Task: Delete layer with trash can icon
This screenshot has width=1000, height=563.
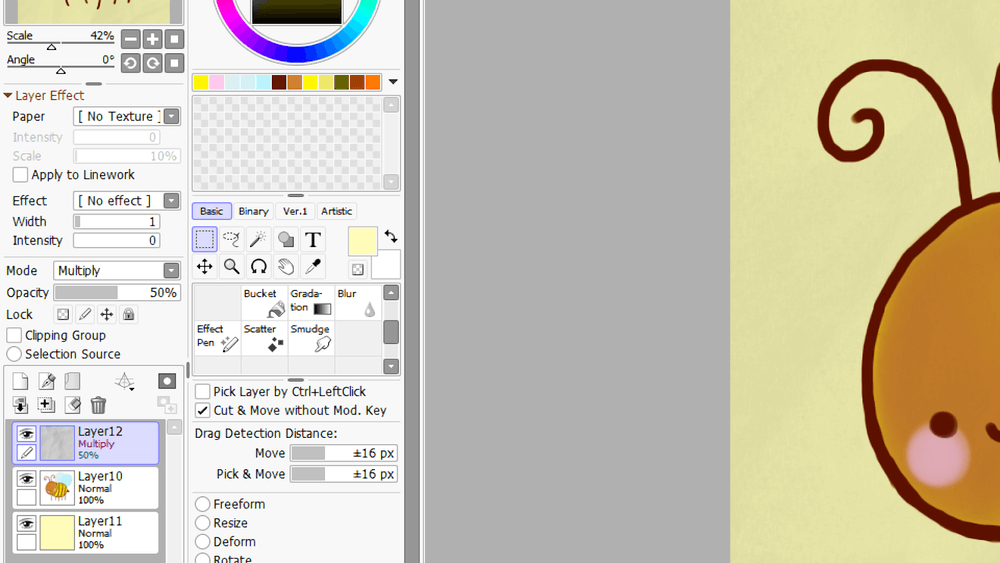Action: click(x=98, y=405)
